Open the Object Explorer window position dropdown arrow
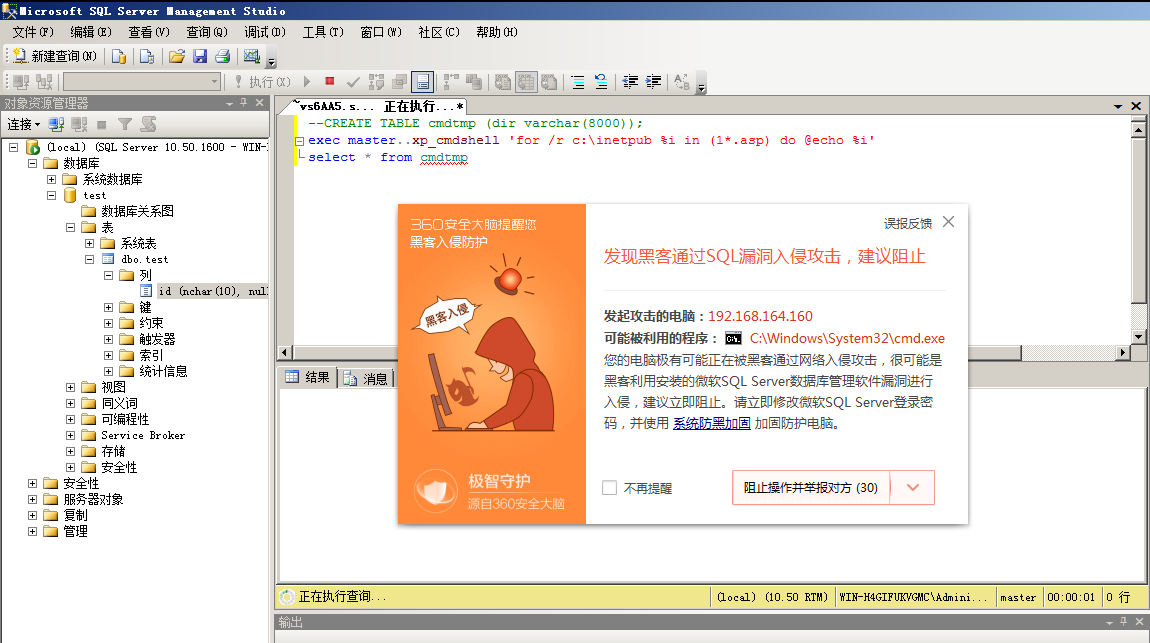 (230, 104)
